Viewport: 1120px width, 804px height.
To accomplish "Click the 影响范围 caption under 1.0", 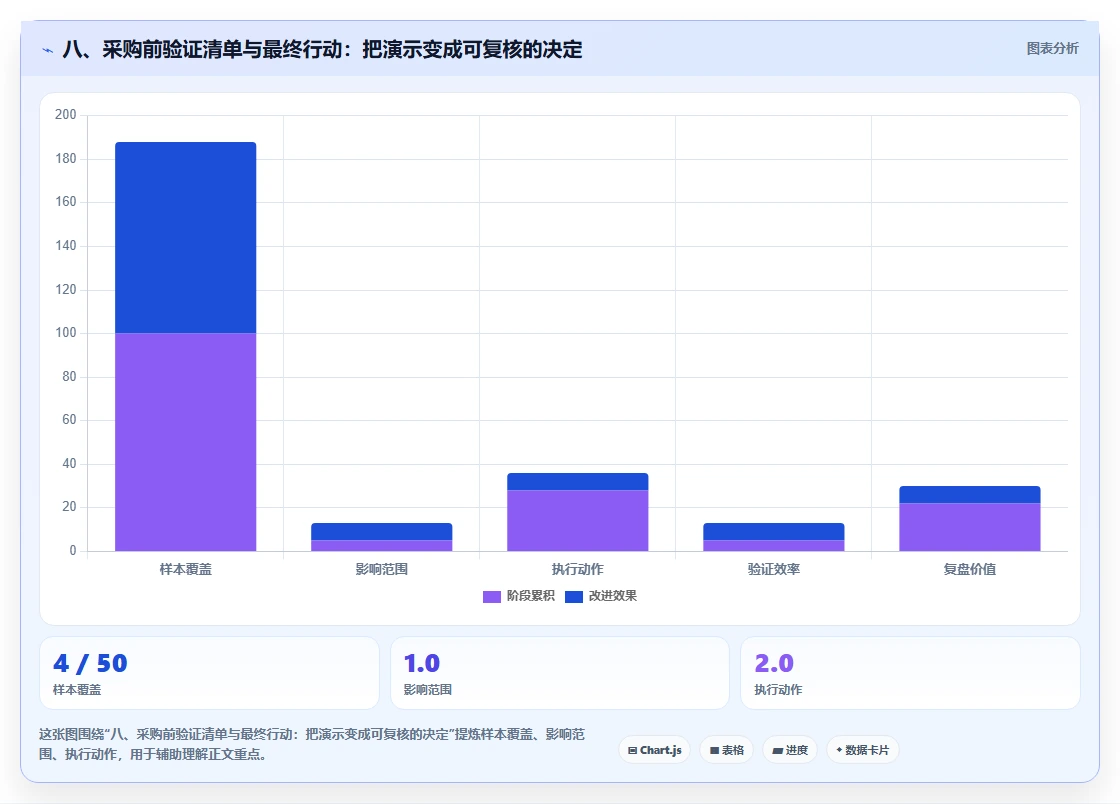I will 428,690.
